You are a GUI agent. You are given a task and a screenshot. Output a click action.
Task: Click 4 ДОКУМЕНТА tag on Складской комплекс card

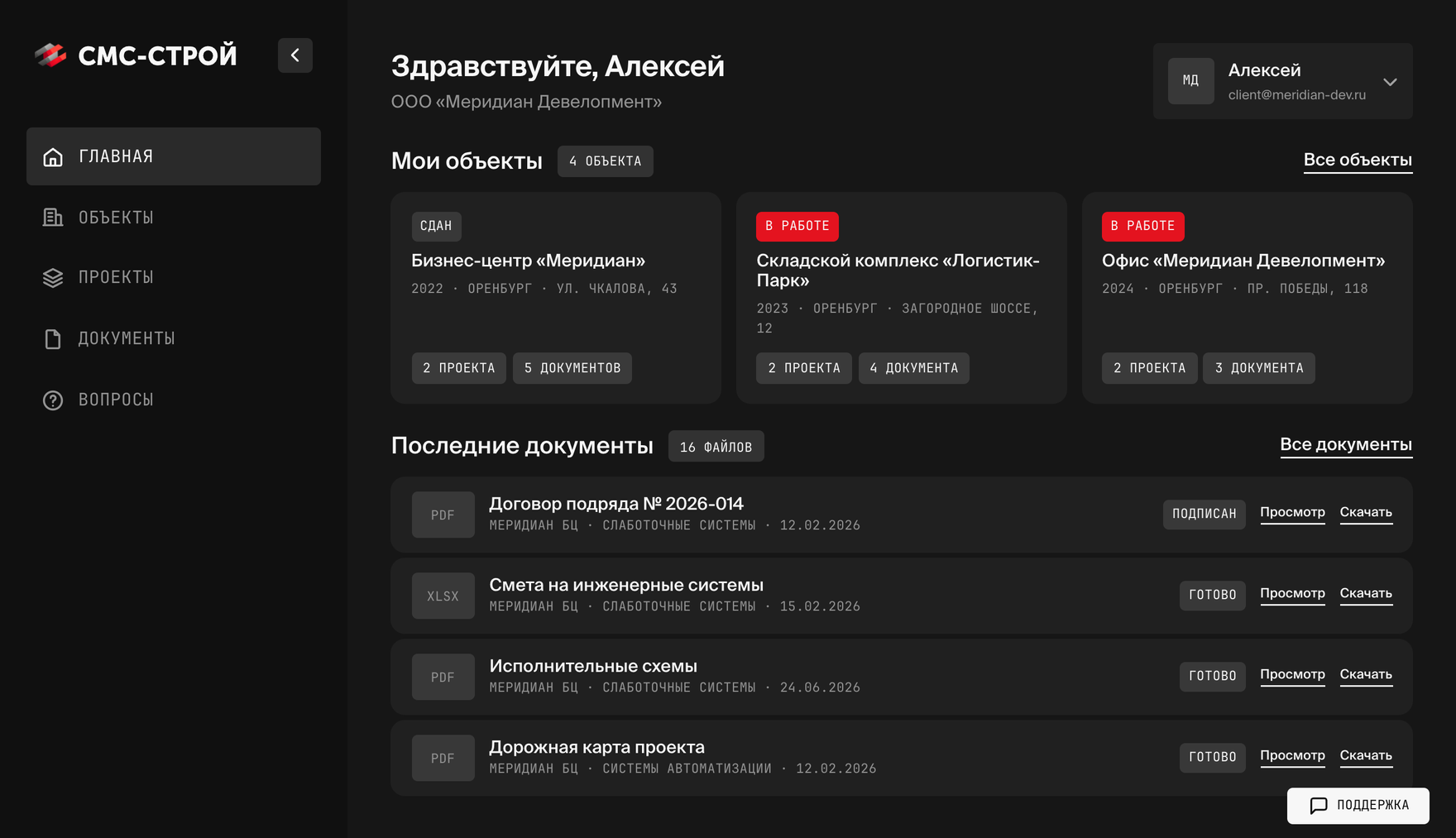pos(914,368)
